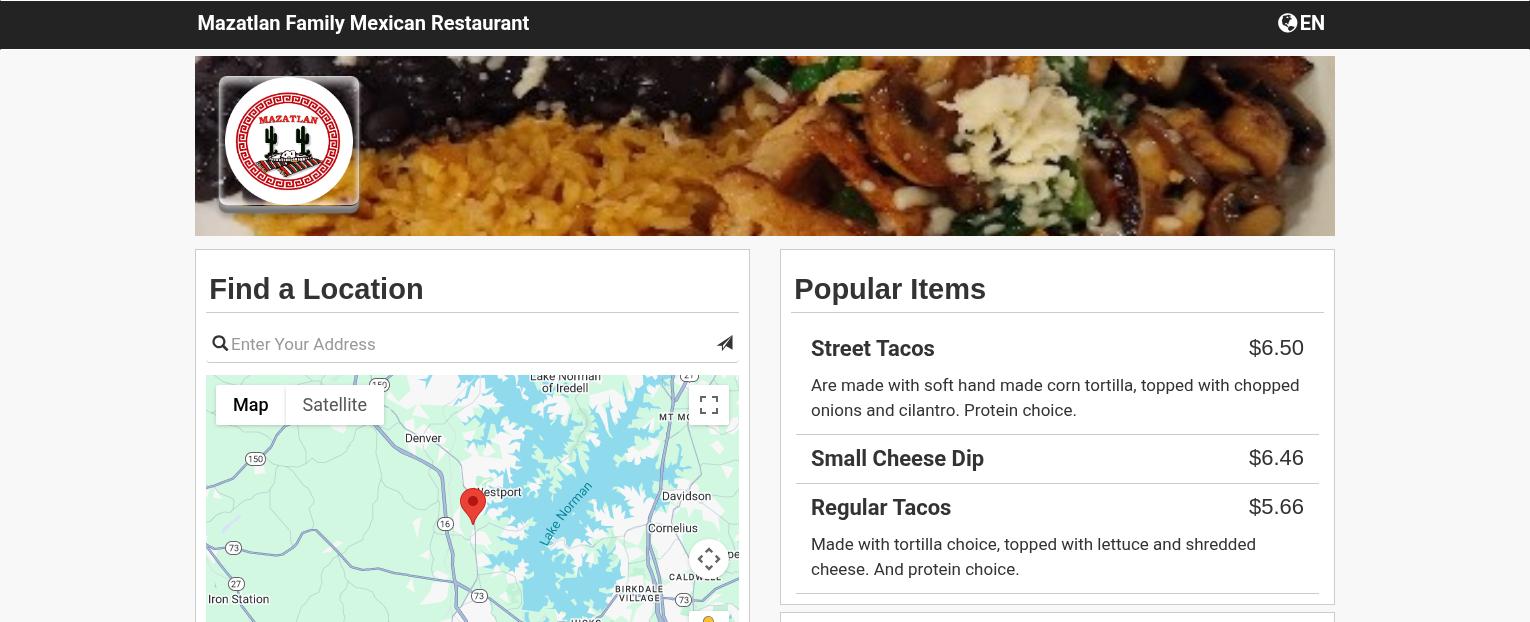Viewport: 1530px width, 622px height.
Task: Open the EN language selector
Action: point(1301,23)
